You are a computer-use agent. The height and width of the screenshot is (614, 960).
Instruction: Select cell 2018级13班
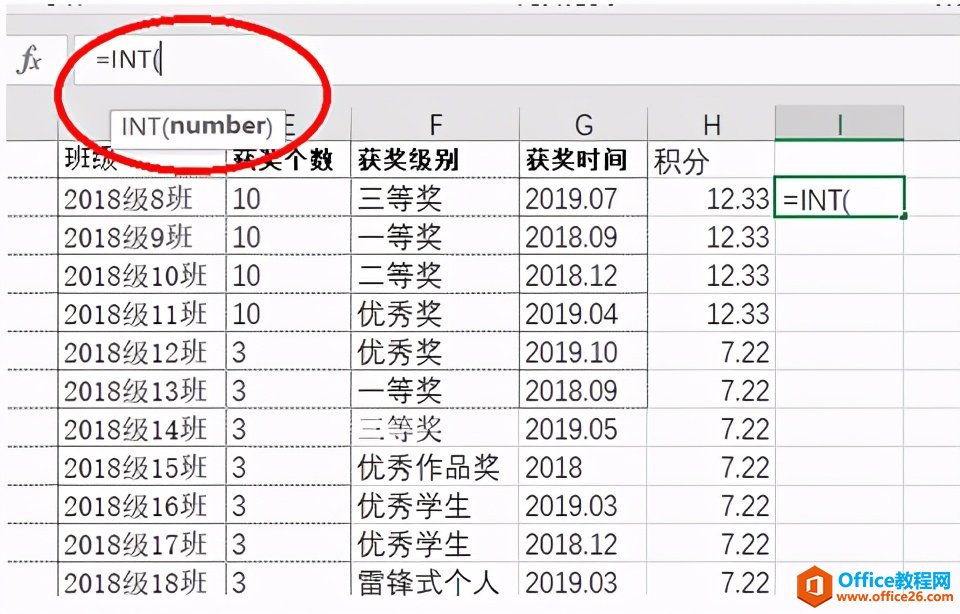pos(142,389)
